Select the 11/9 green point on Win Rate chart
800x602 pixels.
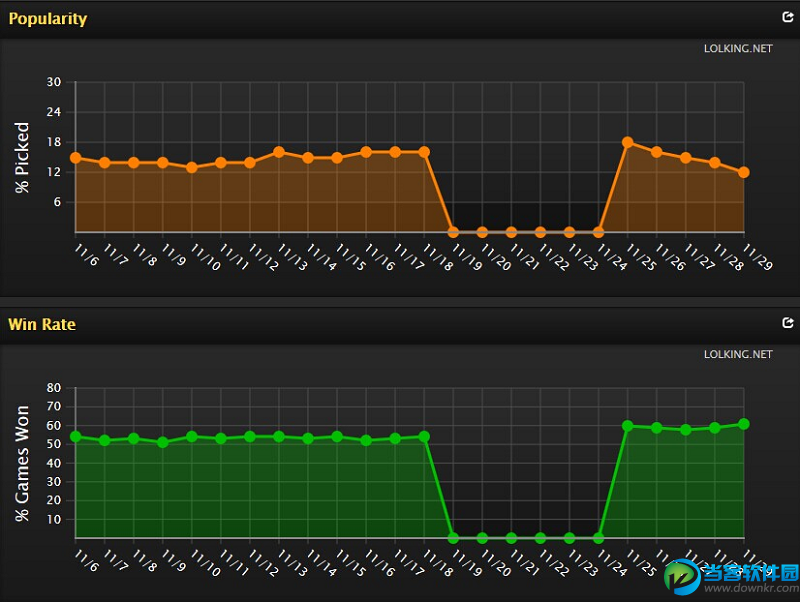point(163,442)
